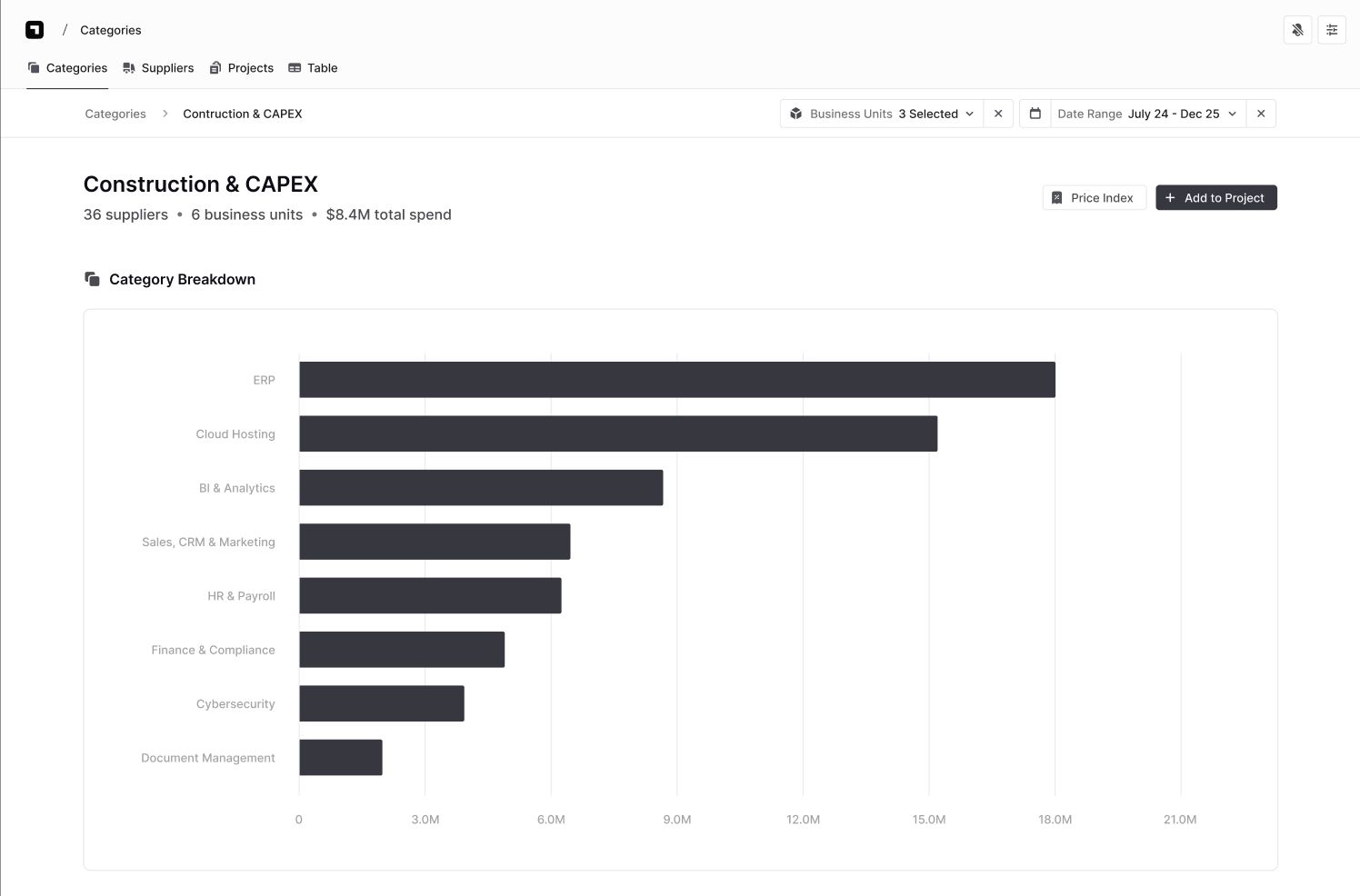1360x896 pixels.
Task: Click the Category Breakdown section icon
Action: tap(92, 279)
